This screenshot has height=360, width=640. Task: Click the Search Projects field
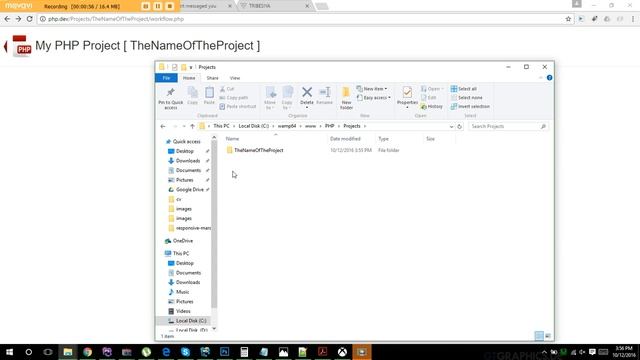click(508, 127)
